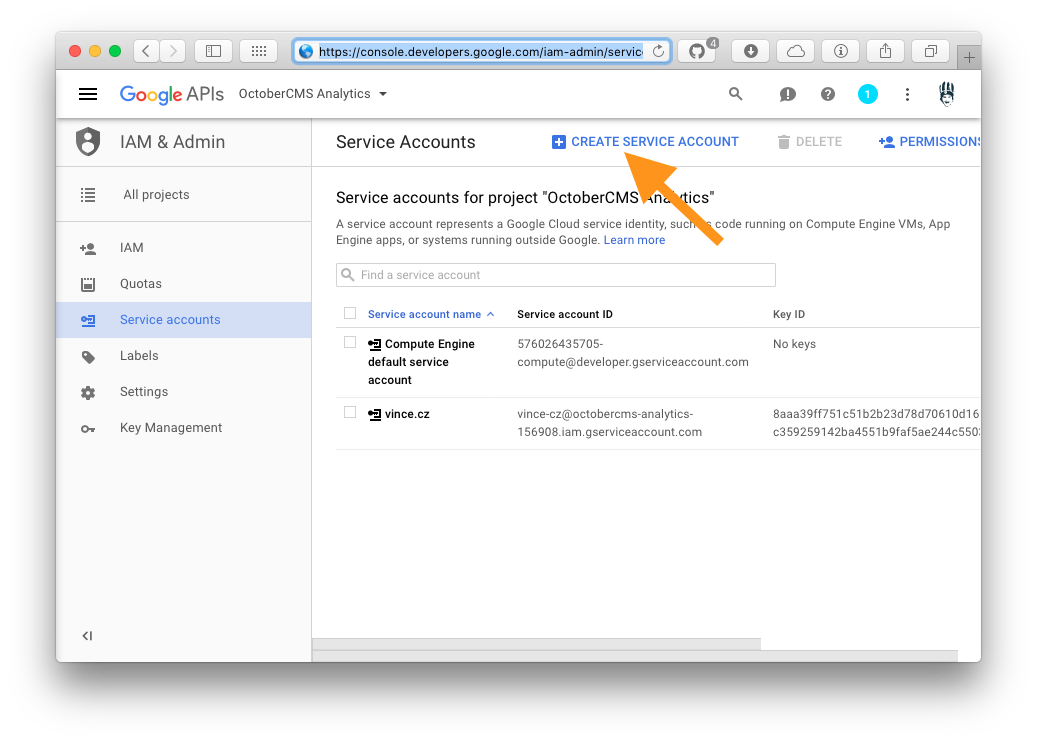
Task: Open the OctoberCMS Analytics project dropdown
Action: click(313, 94)
